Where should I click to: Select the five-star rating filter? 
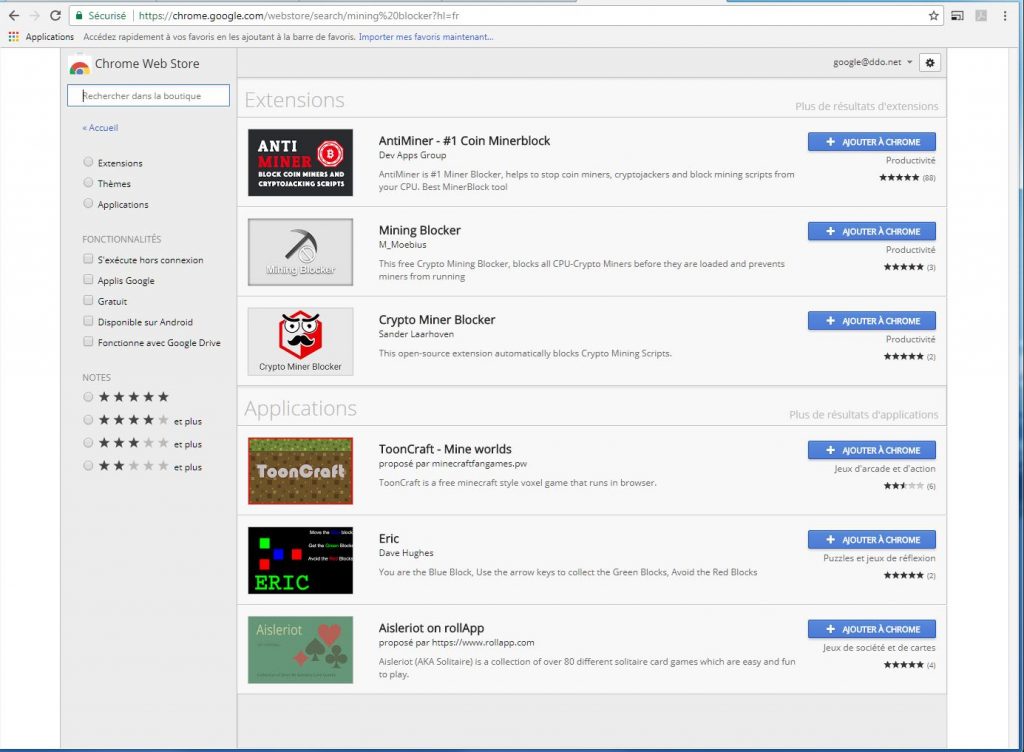(89, 397)
